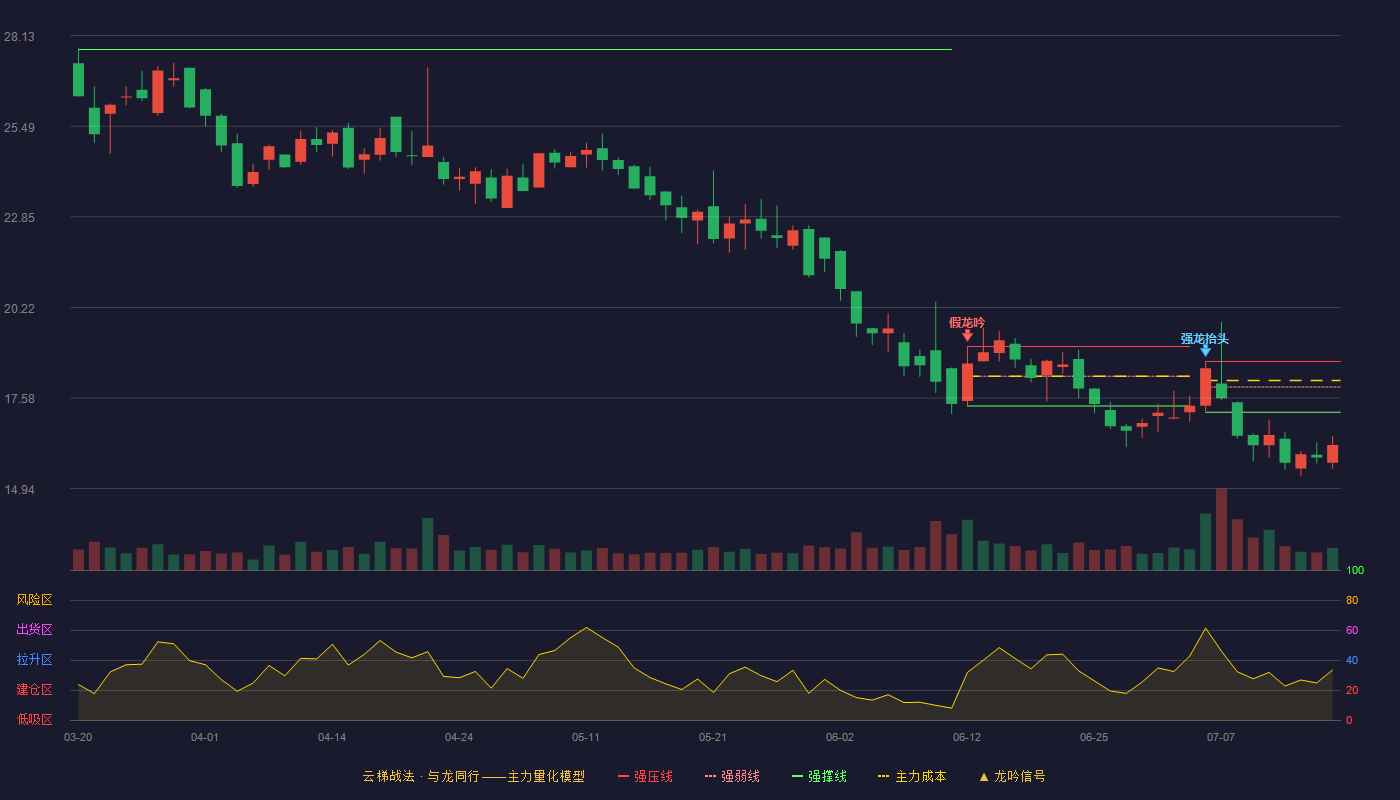Click the 06-12 date axis label
The image size is (1400, 800).
tap(967, 737)
